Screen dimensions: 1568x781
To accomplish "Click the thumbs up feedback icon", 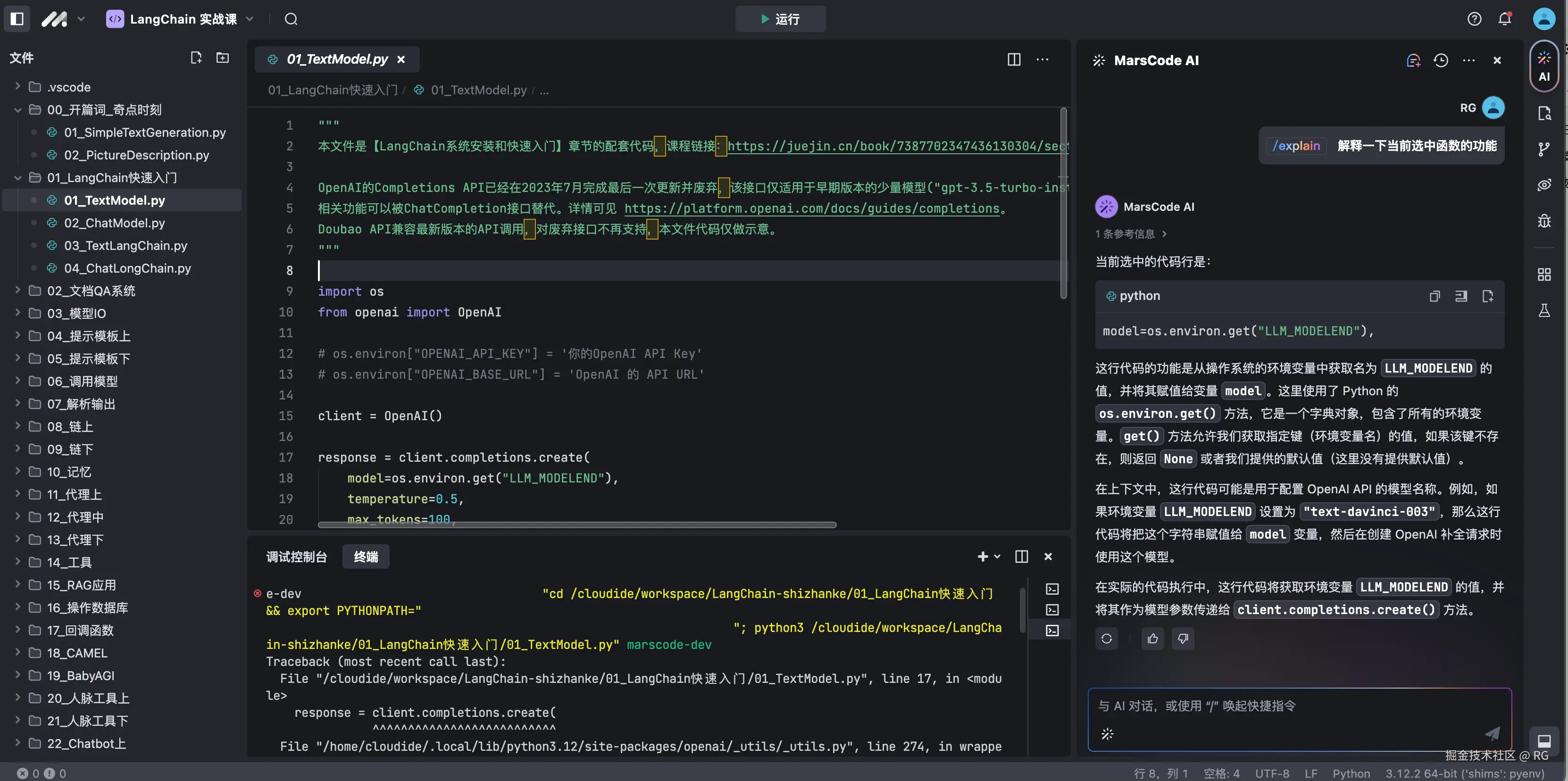I will click(x=1152, y=639).
